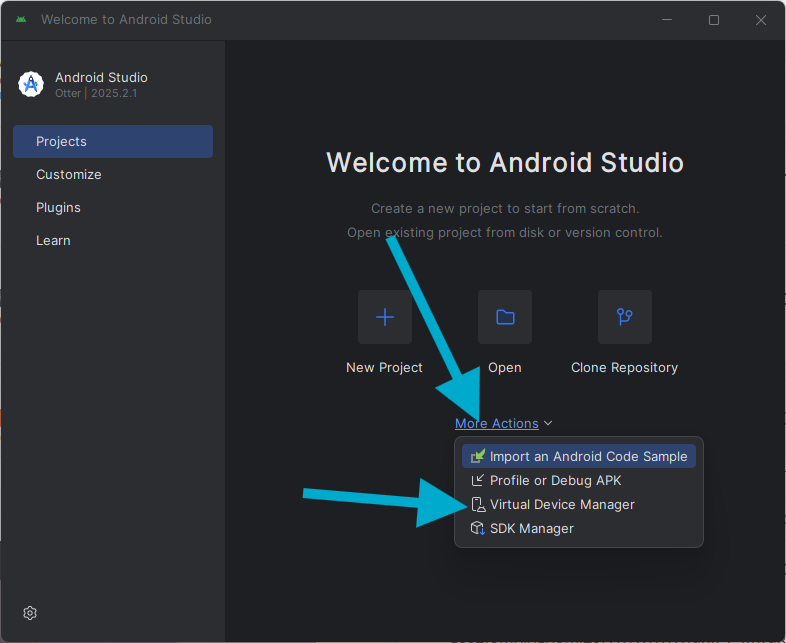Select Import an Android Code Sample
Image resolution: width=786 pixels, height=643 pixels.
588,456
